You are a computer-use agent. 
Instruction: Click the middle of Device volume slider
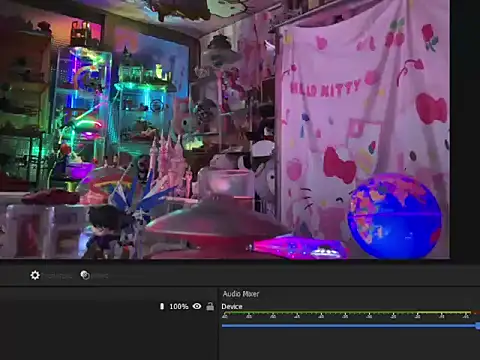coord(350,326)
